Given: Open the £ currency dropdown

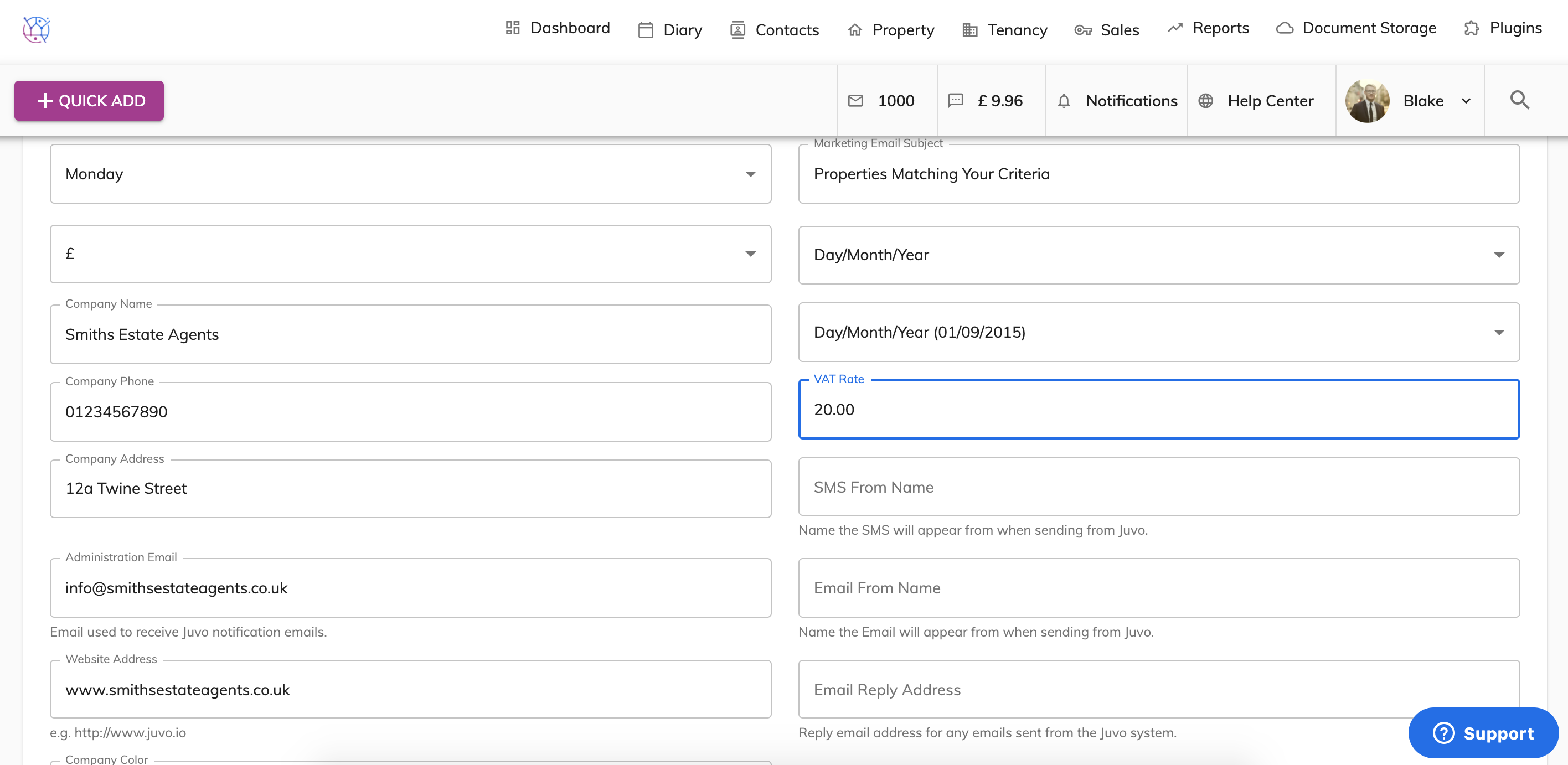Looking at the screenshot, I should (750, 254).
